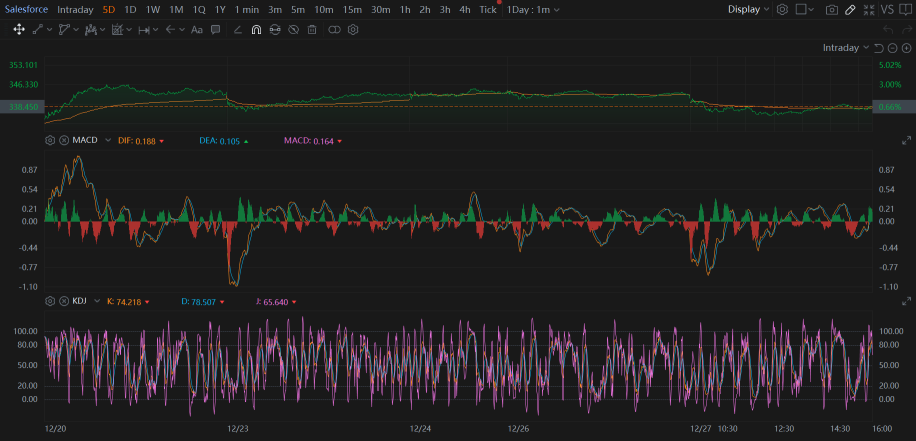Add a comment bubble annotation
916x441 pixels.
click(x=216, y=30)
